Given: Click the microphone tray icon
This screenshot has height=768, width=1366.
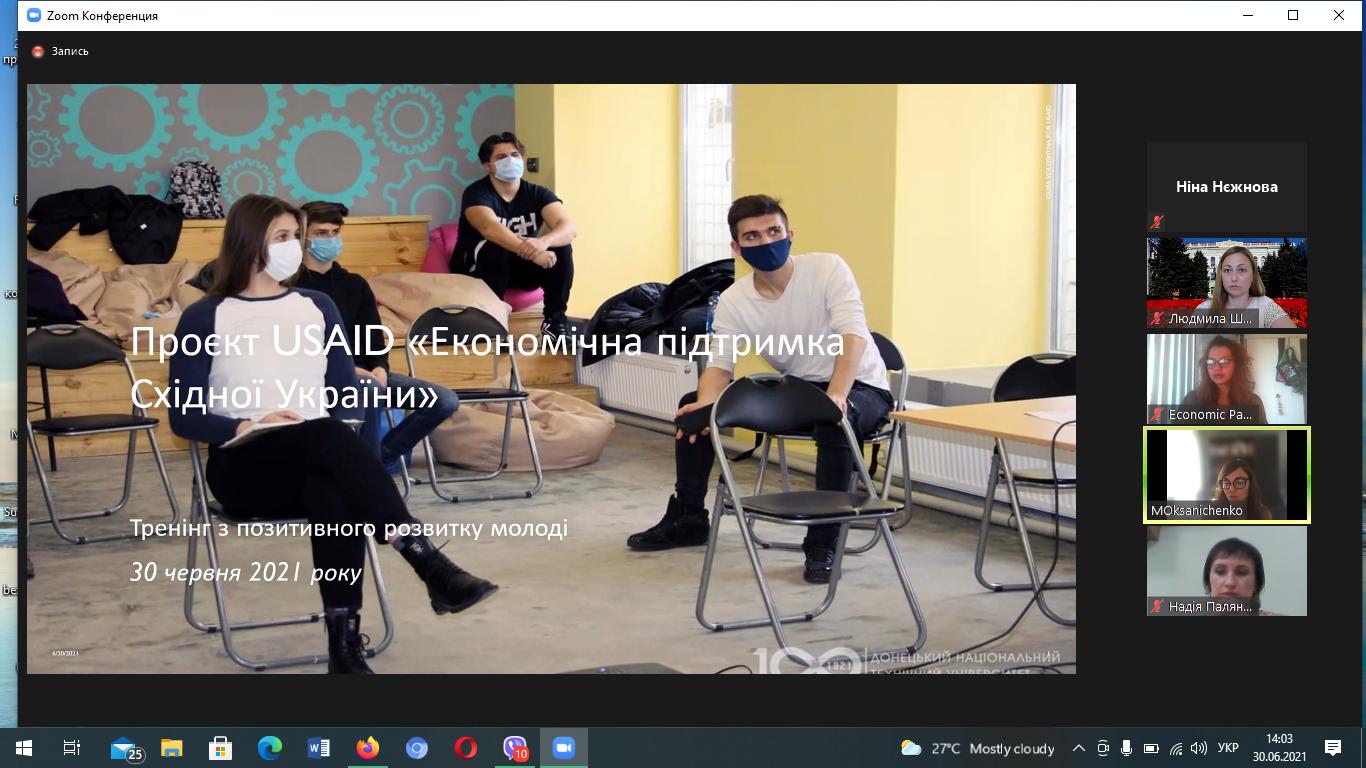Looking at the screenshot, I should (1127, 748).
